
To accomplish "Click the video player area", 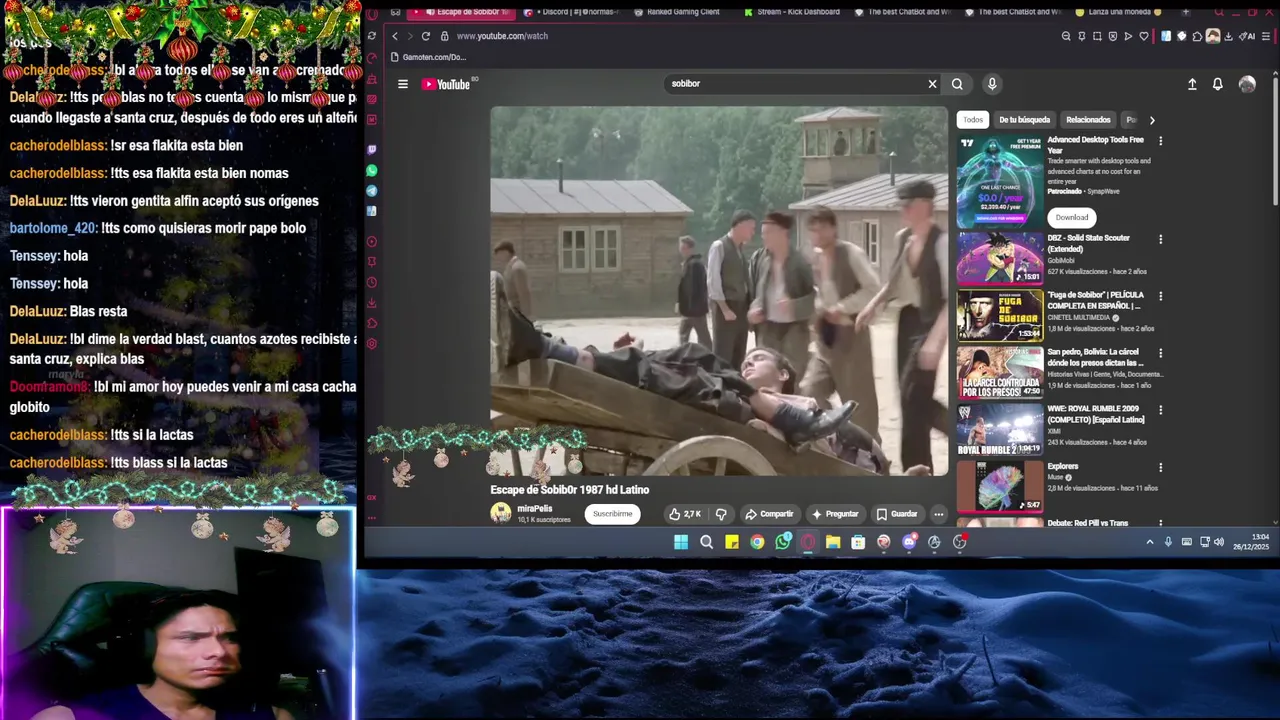I will tap(719, 291).
